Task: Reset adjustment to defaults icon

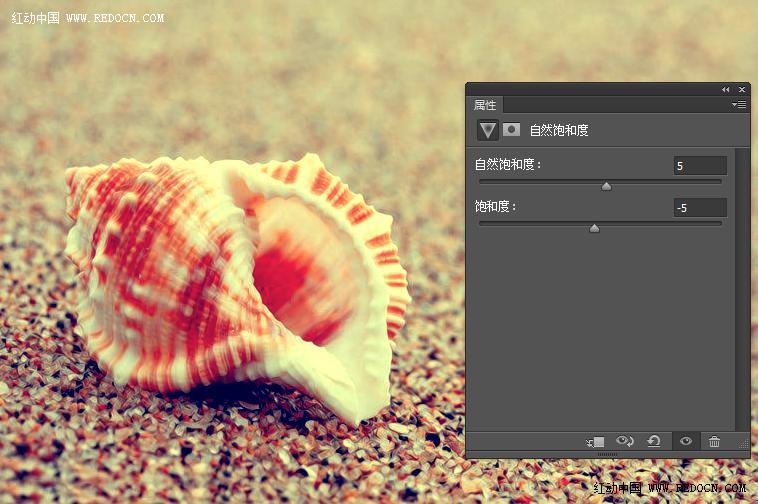Action: point(654,441)
